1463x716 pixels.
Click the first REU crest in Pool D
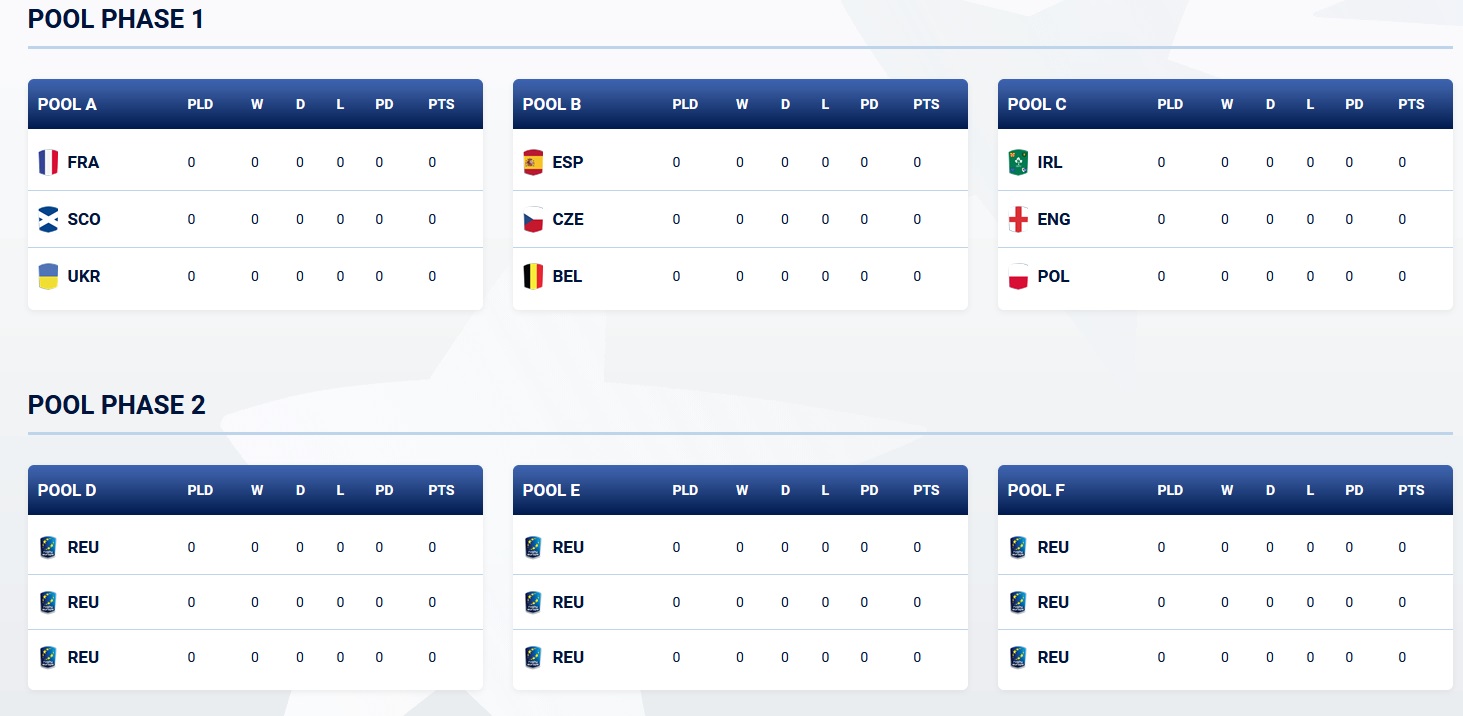48,547
